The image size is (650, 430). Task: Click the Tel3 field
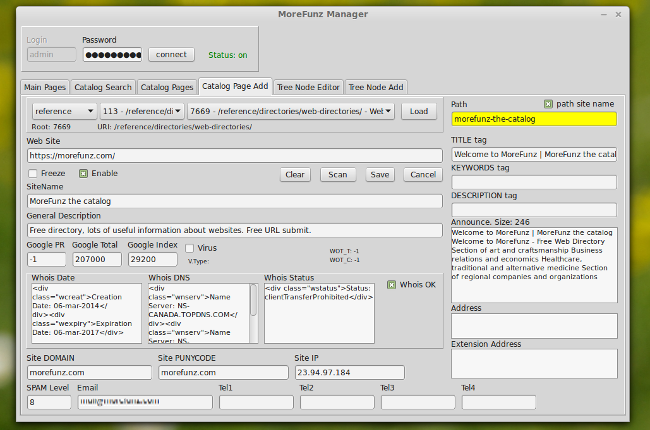click(418, 402)
